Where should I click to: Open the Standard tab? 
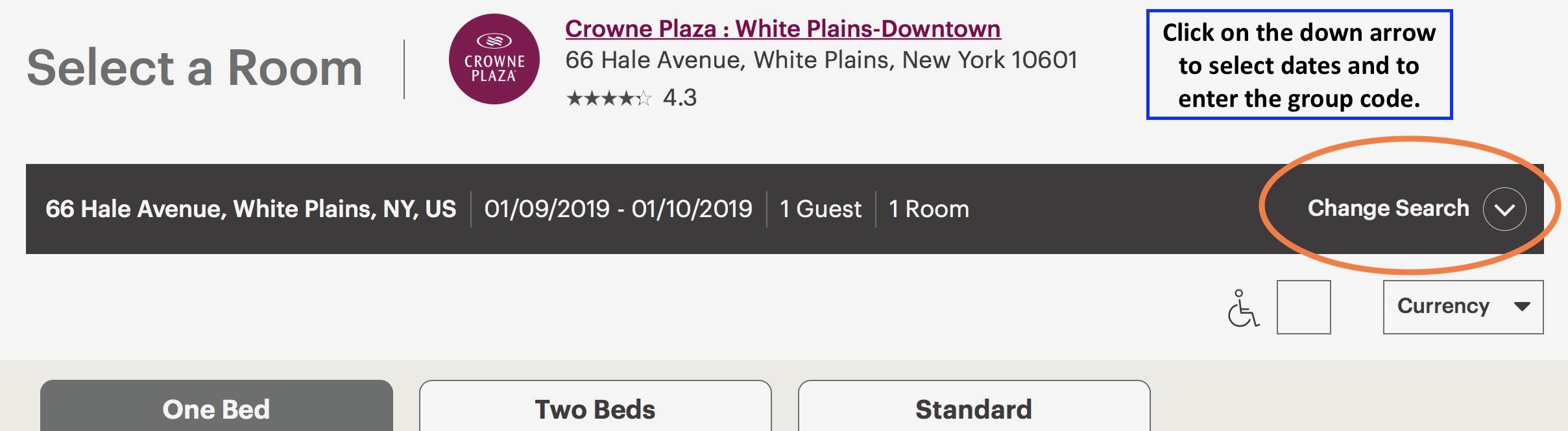pyautogui.click(x=974, y=406)
